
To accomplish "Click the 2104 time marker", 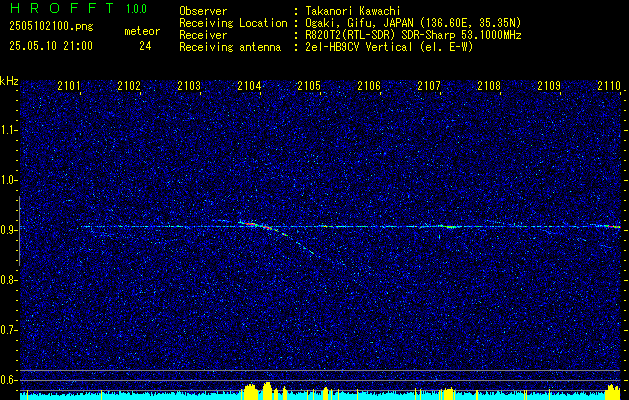I will tap(249, 86).
